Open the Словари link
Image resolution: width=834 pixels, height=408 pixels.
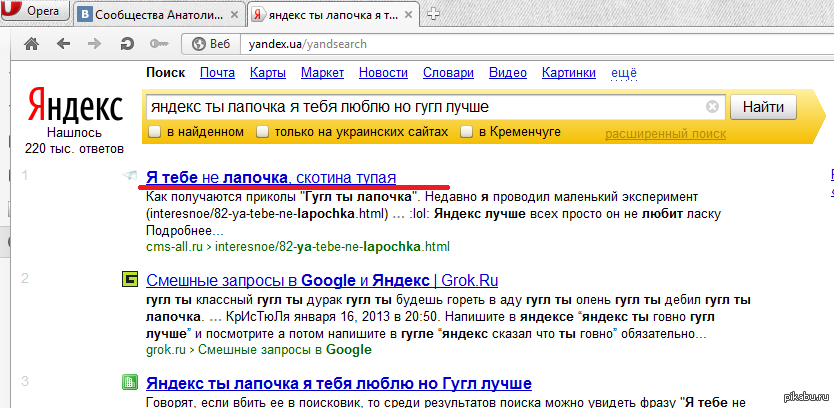point(448,73)
